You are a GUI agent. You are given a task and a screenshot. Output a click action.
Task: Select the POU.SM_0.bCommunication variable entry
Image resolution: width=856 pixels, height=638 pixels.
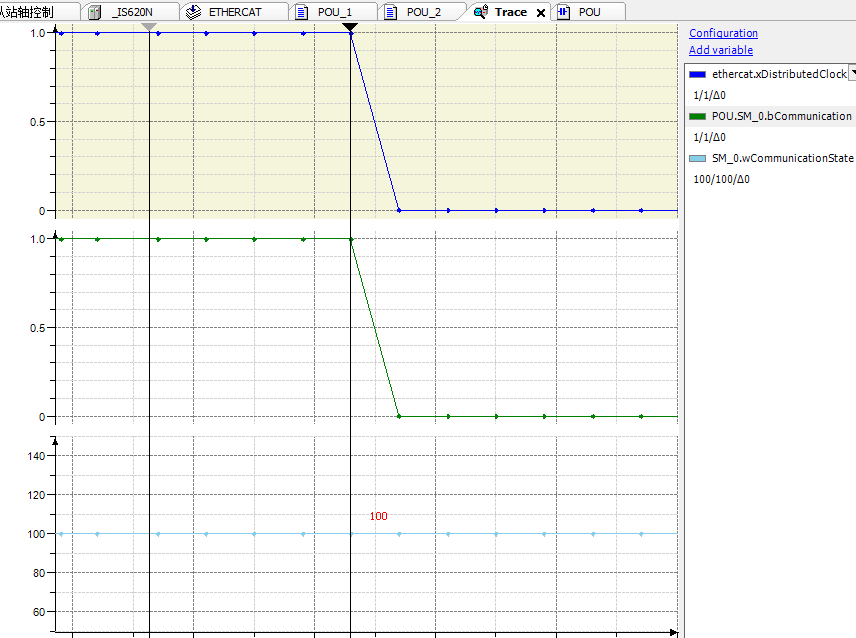pyautogui.click(x=780, y=116)
